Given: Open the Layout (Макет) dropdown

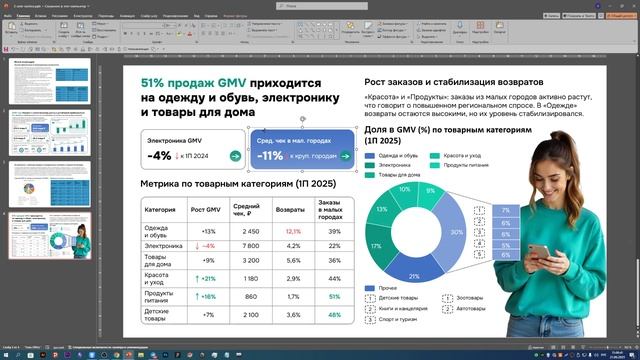Looking at the screenshot, I should coord(100,24).
